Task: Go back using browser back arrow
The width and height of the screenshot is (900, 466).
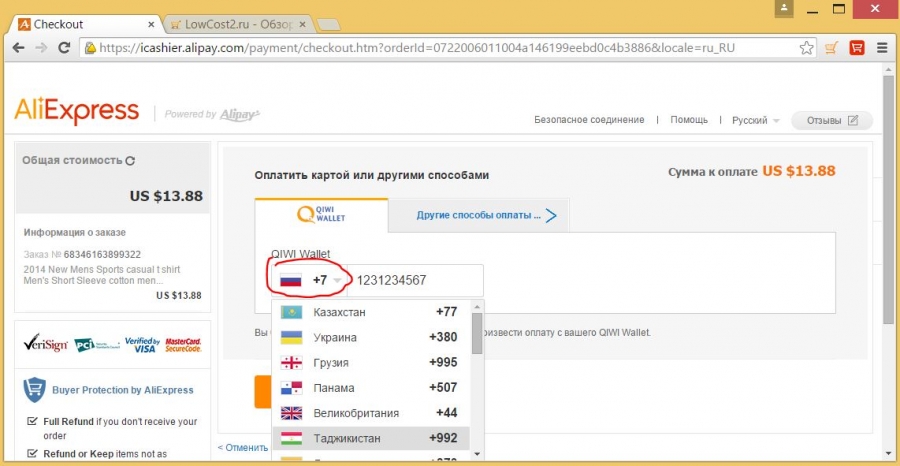Action: [18, 48]
